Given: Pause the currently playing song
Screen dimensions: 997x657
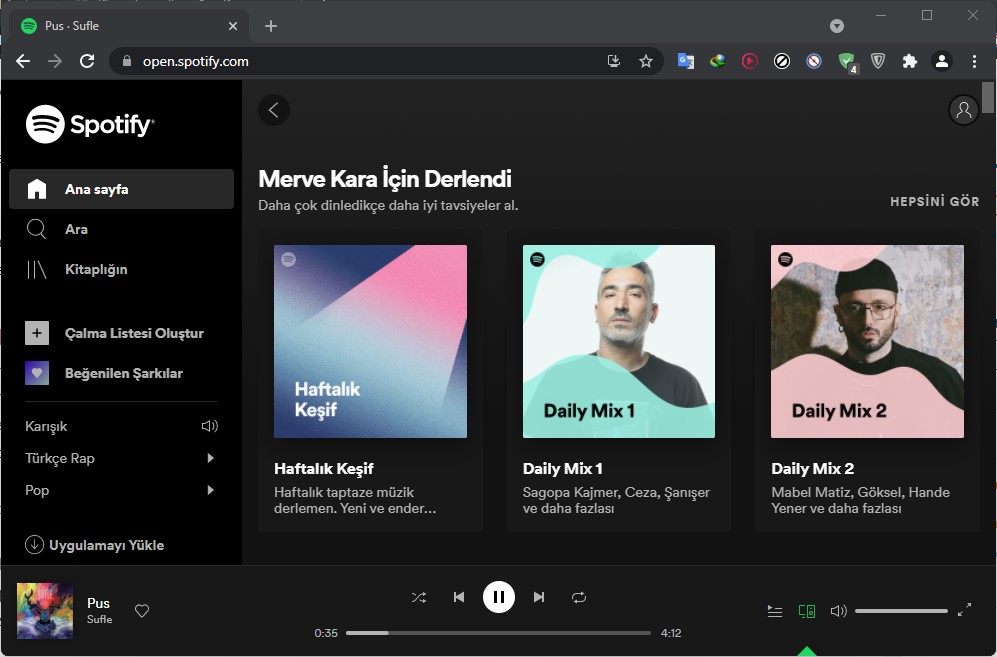Looking at the screenshot, I should pos(498,597).
